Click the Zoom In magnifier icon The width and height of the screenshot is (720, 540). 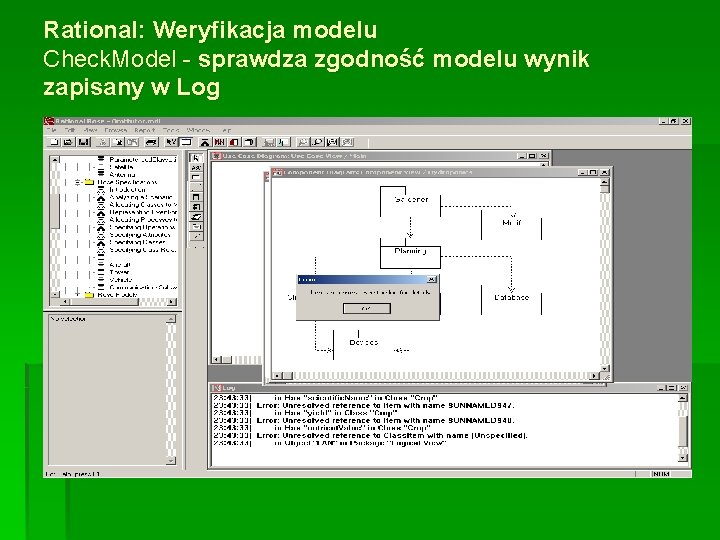(303, 142)
